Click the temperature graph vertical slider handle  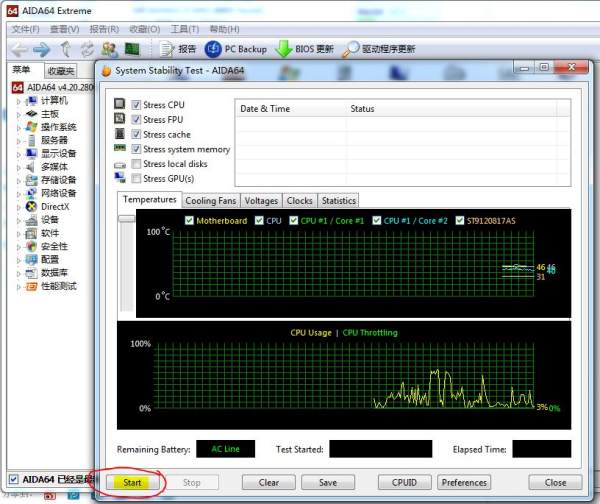[x=126, y=220]
